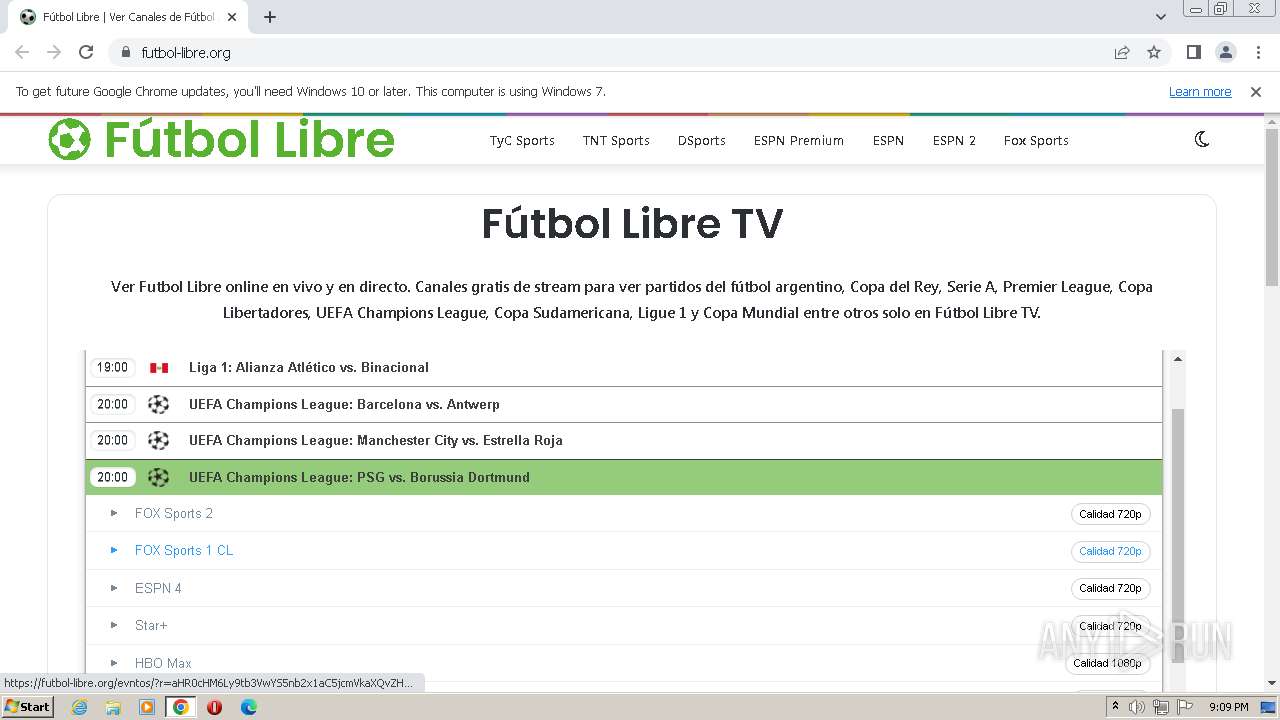Show hidden system tray icons
Screen dimensions: 1280x720
1115,706
